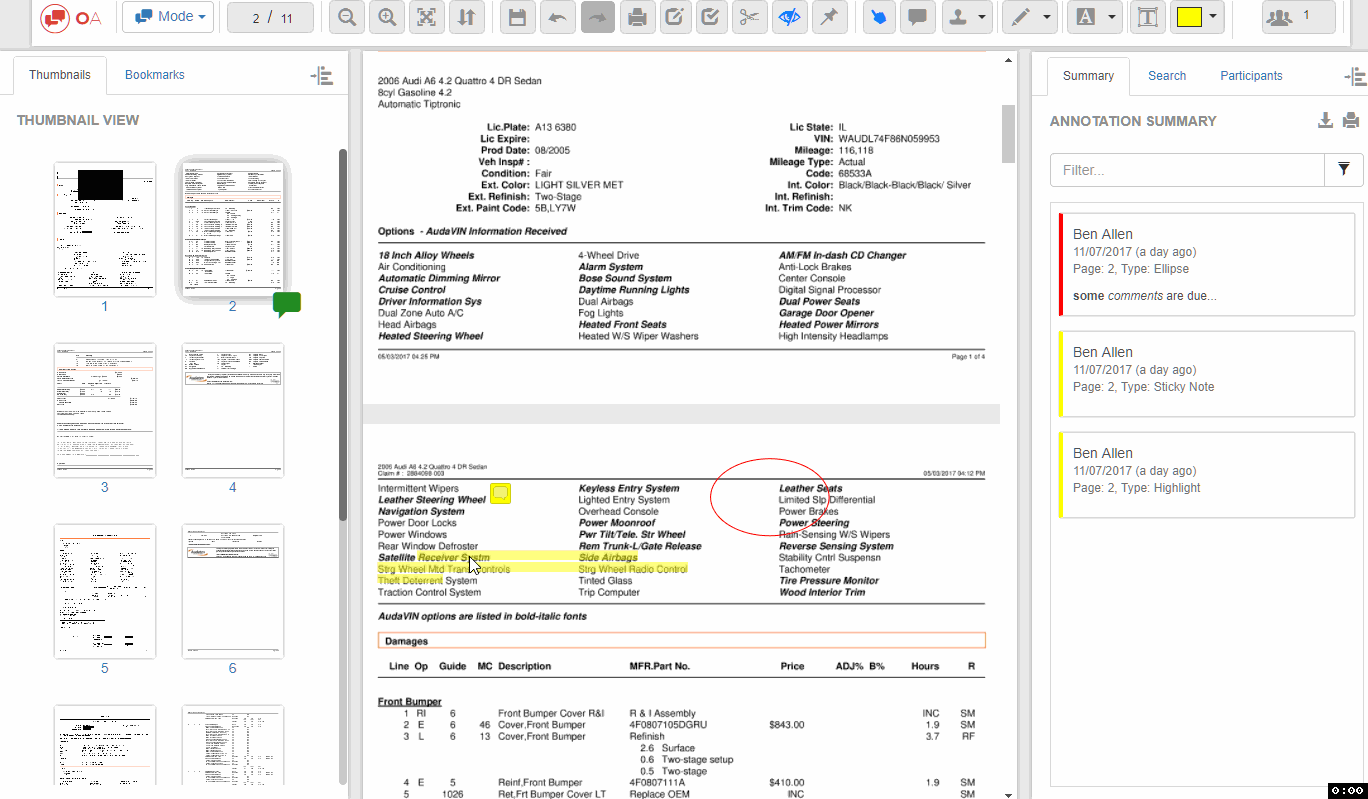Save the document with the floppy disk icon
This screenshot has width=1368, height=799.
tap(517, 17)
